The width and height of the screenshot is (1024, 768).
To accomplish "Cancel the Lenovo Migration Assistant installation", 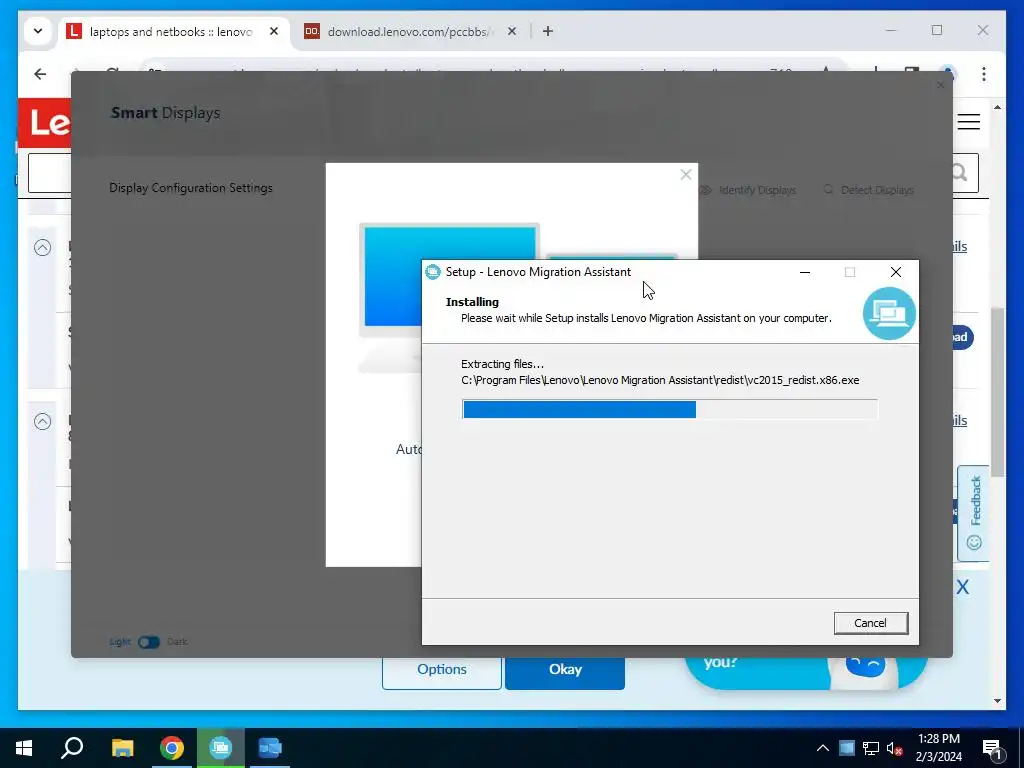I will click(871, 623).
